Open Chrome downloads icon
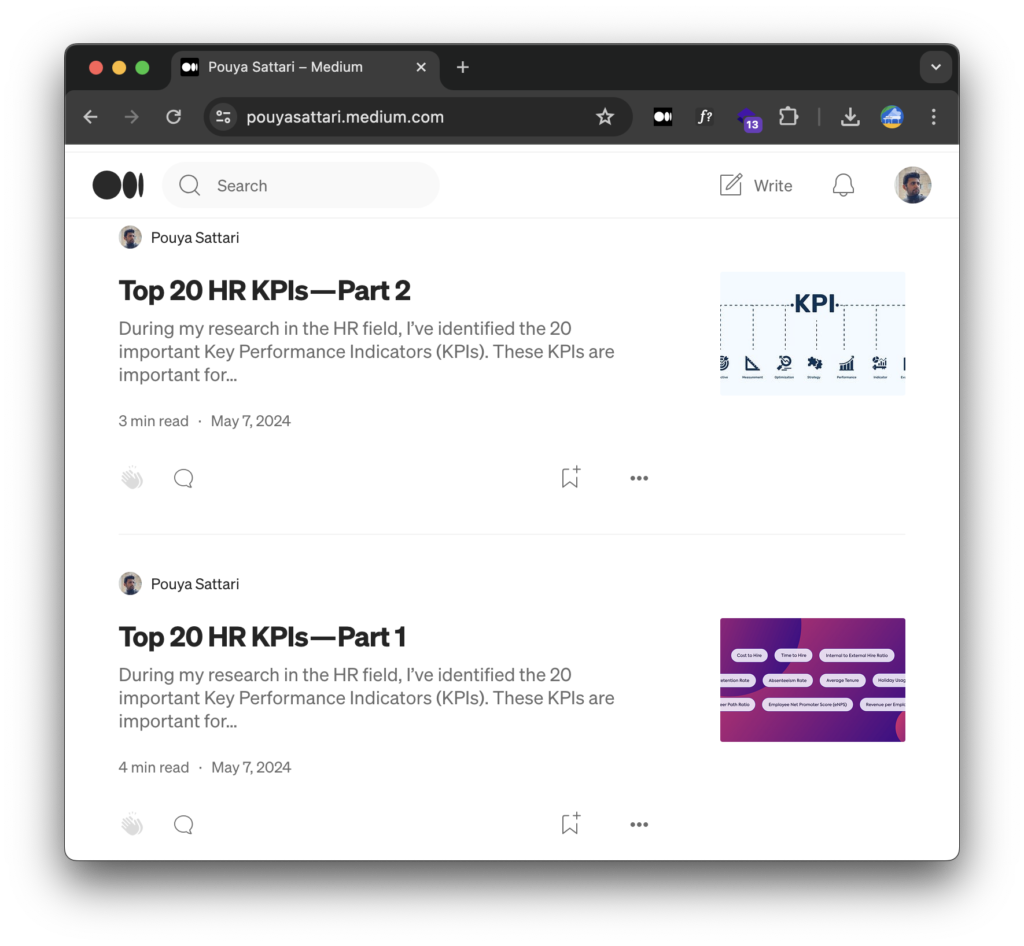 (x=850, y=117)
